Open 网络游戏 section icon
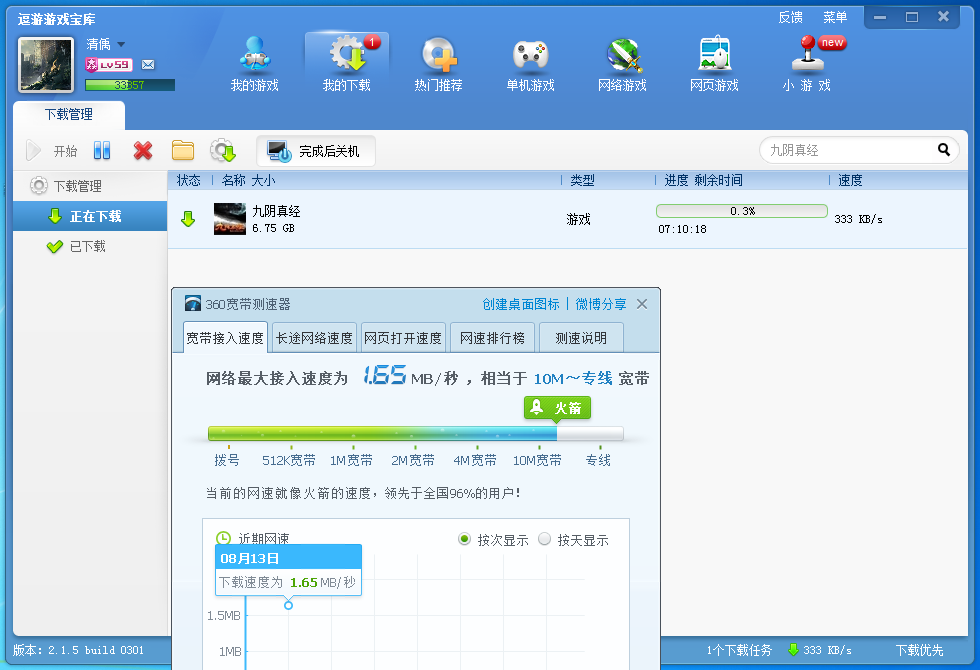The image size is (980, 670). 623,55
